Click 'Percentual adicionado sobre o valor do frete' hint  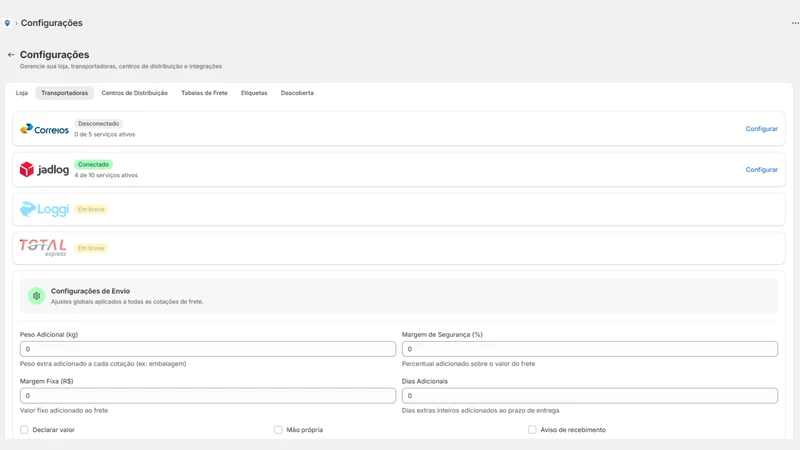pos(468,364)
